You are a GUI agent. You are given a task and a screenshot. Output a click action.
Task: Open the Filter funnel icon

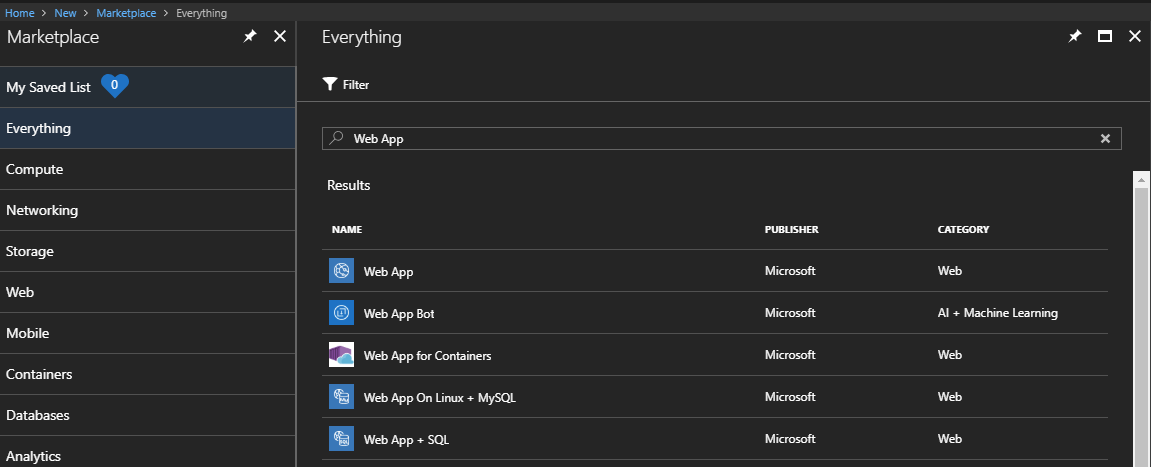pyautogui.click(x=330, y=84)
